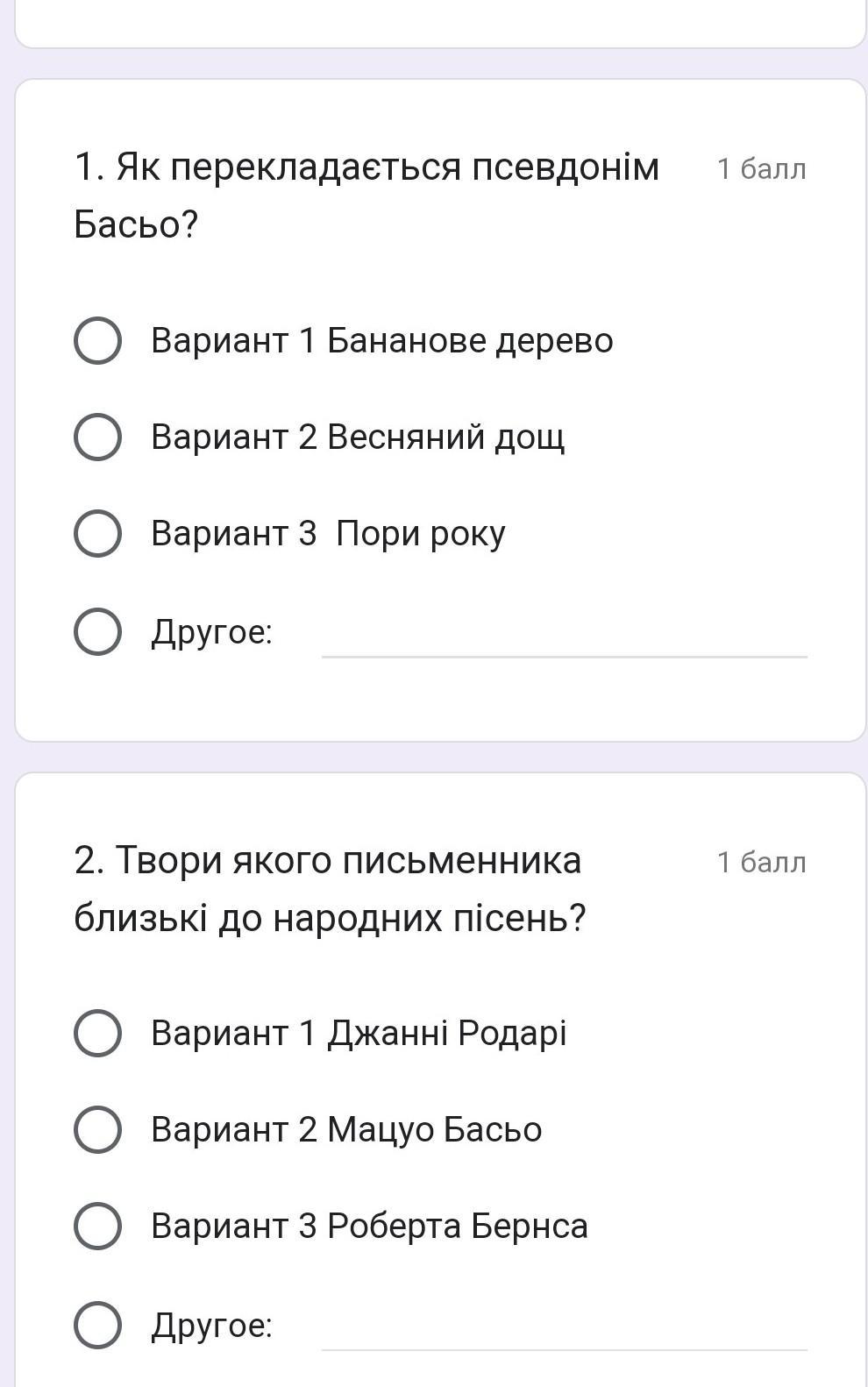The height and width of the screenshot is (1387, 868).
Task: Click the label text Вариант 1 Бананове дерево
Action: [381, 340]
